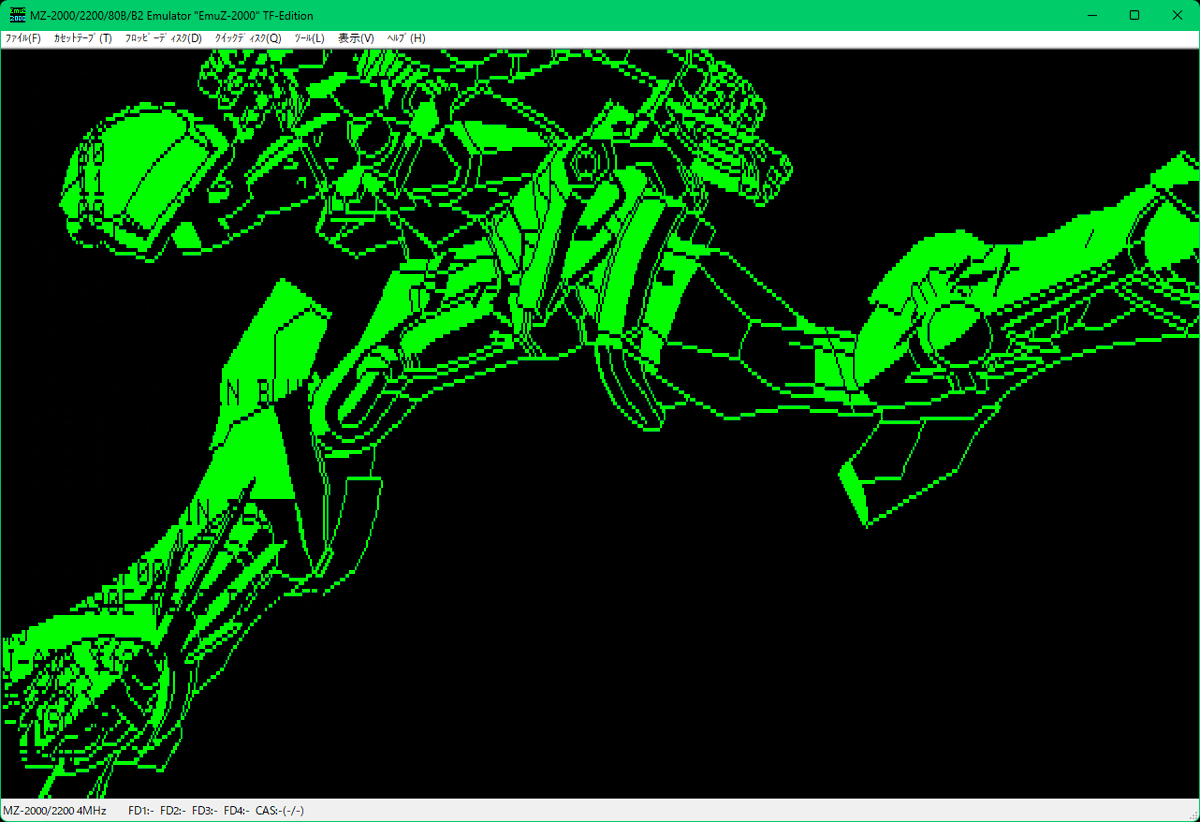Screen dimensions: 1200x822
Task: Open the ヘルプ(H) menu
Action: 406,38
